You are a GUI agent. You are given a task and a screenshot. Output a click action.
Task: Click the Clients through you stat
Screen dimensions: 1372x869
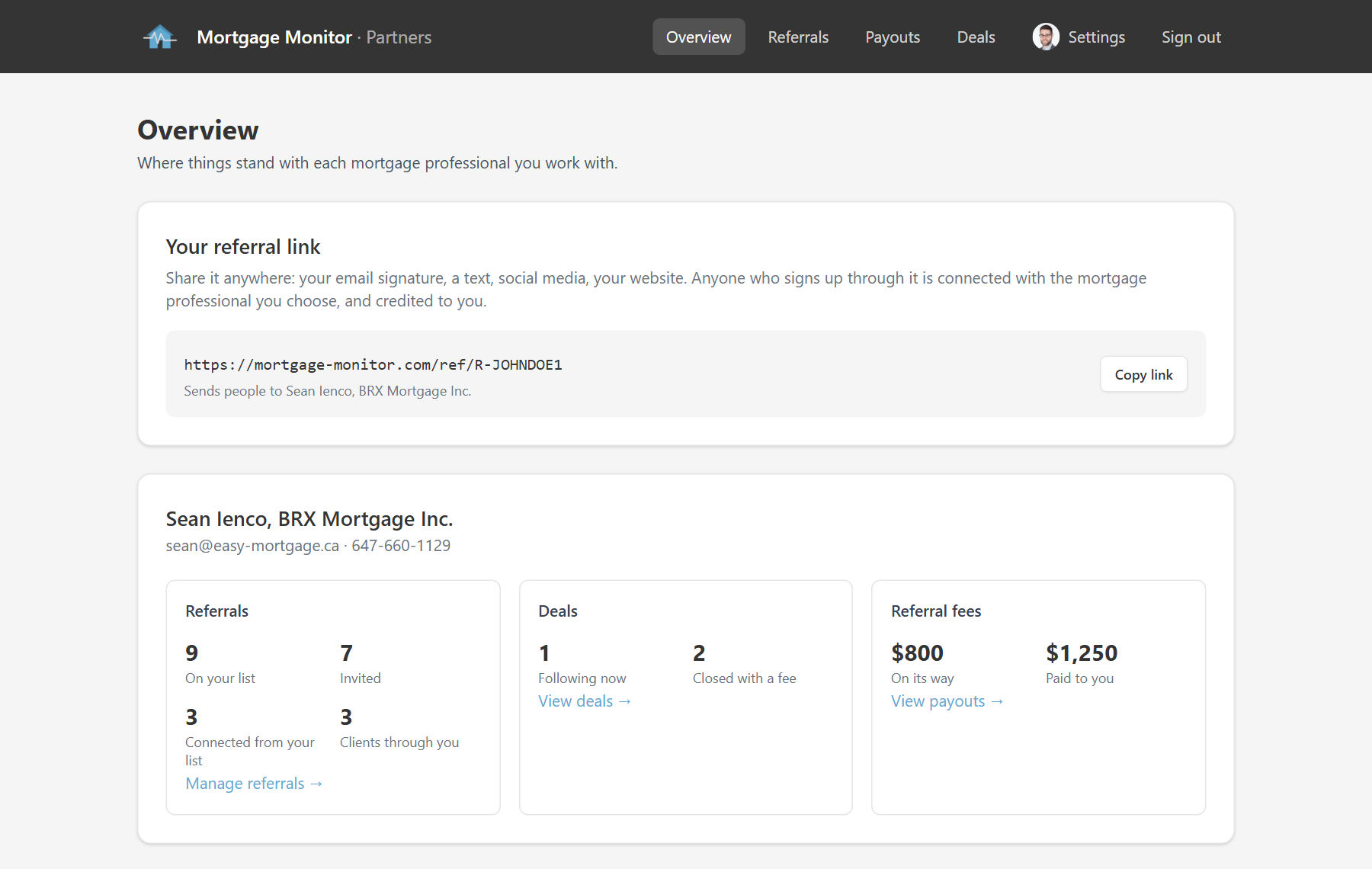click(399, 728)
